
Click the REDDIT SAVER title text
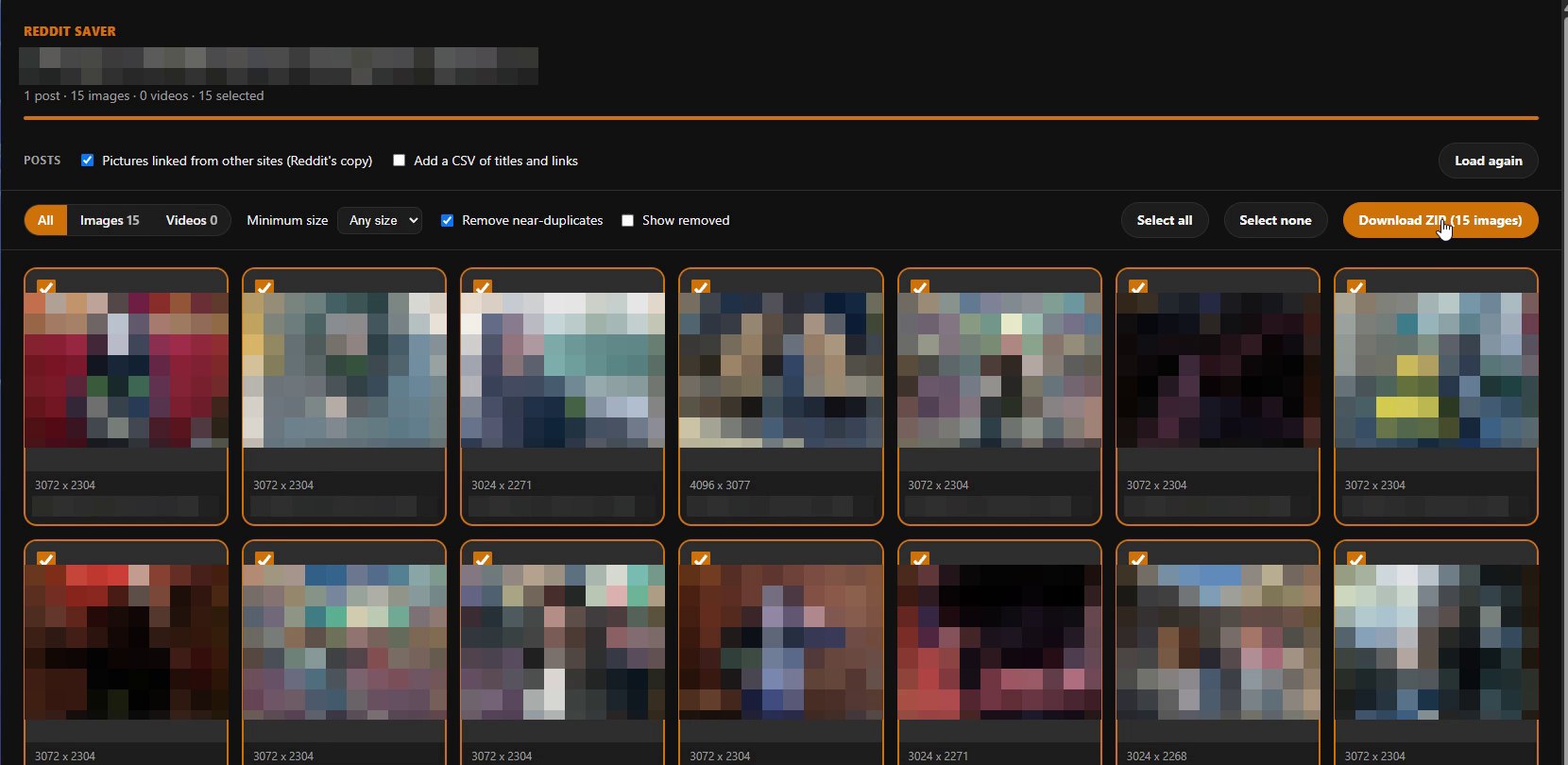pos(70,31)
